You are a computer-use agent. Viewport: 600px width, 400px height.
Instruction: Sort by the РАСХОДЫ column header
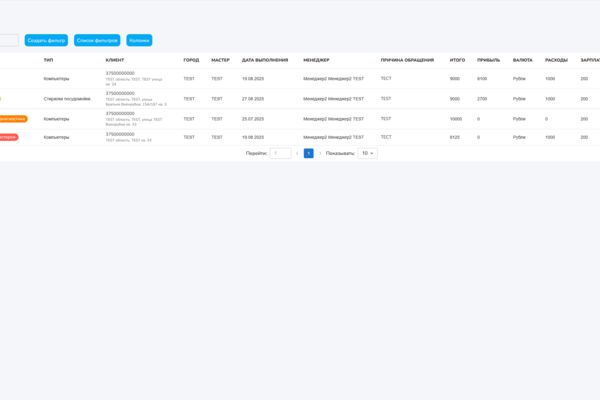(x=556, y=60)
